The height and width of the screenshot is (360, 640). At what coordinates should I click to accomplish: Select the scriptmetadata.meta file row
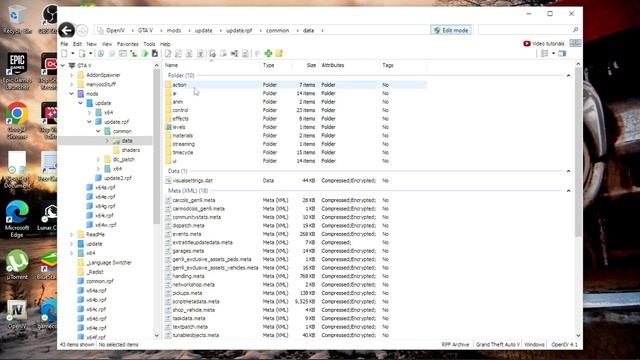click(296, 301)
